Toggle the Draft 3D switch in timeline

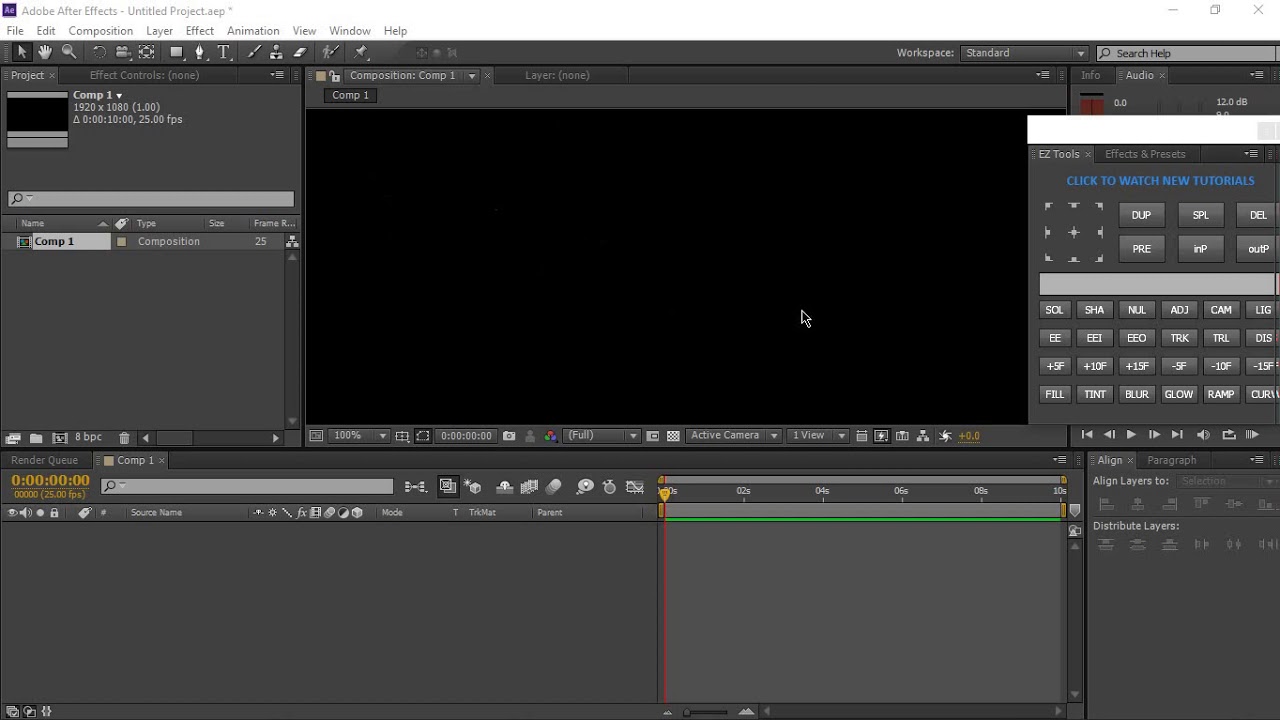(x=474, y=487)
